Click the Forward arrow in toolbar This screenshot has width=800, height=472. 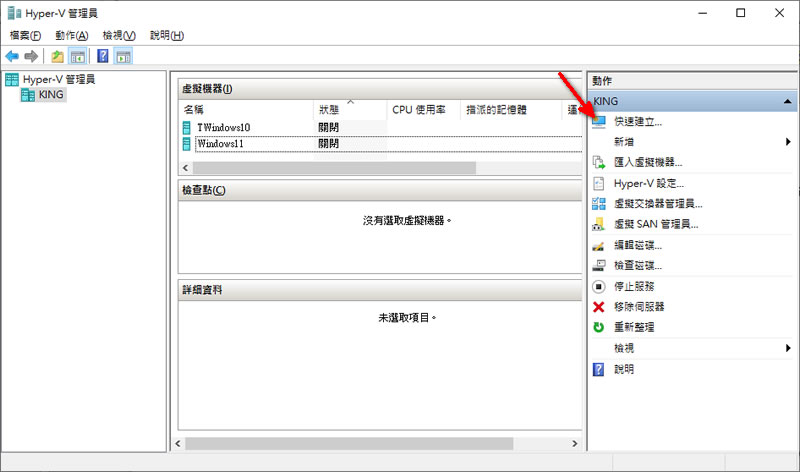[x=31, y=56]
